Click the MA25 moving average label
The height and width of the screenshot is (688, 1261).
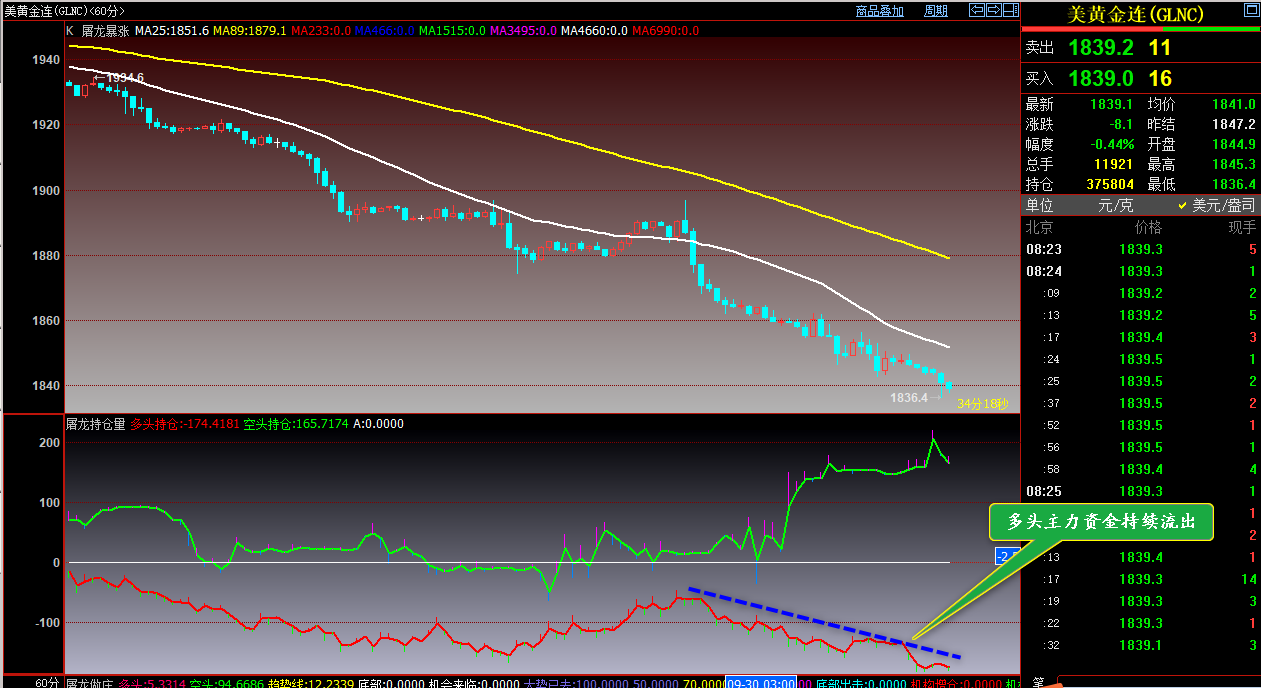click(172, 31)
